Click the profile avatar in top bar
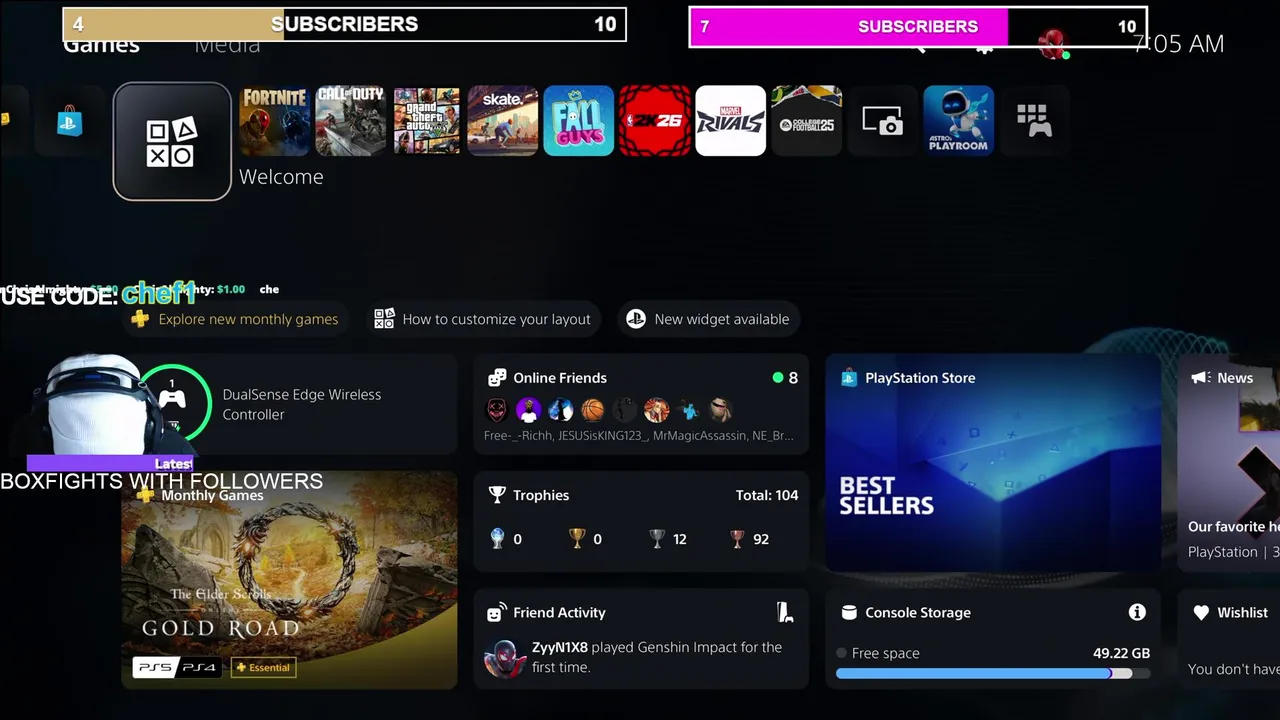The height and width of the screenshot is (720, 1280). point(1051,44)
